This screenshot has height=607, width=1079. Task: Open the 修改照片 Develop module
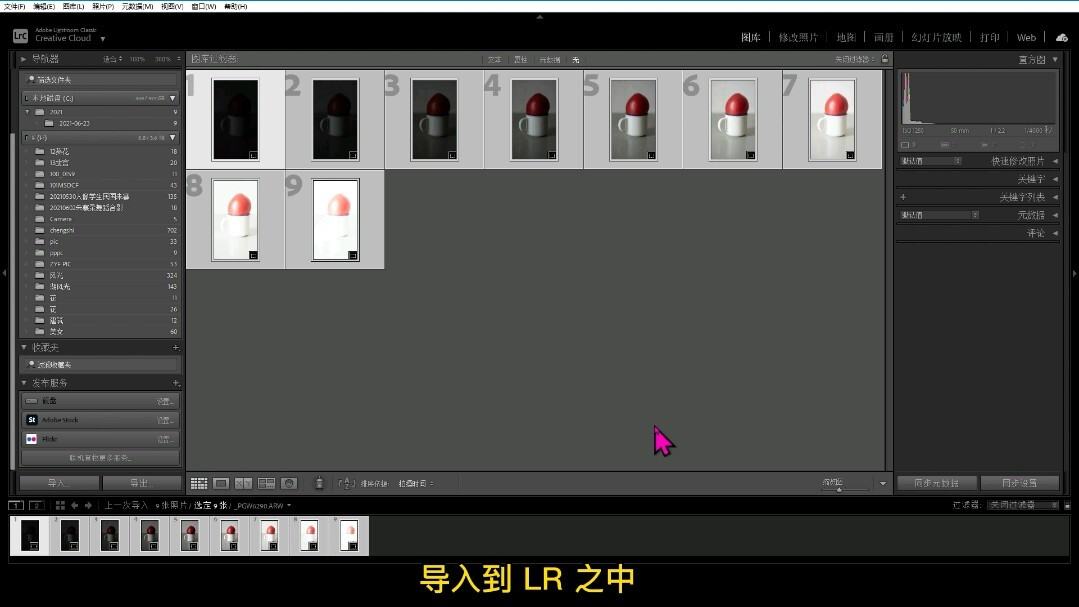click(798, 37)
